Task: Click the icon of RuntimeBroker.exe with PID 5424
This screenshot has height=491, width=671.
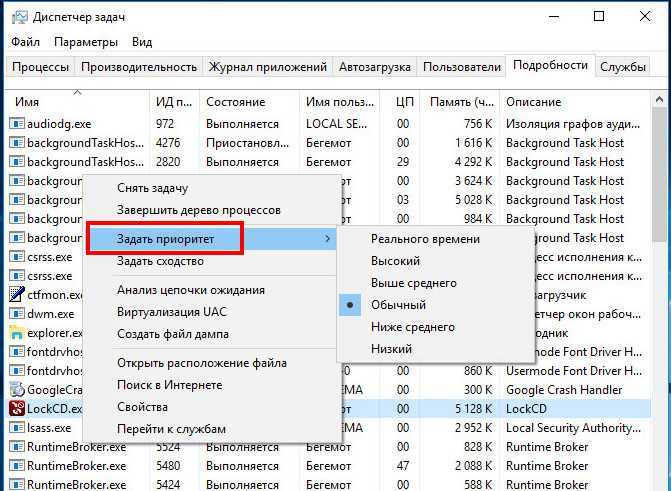Action: tap(16, 485)
